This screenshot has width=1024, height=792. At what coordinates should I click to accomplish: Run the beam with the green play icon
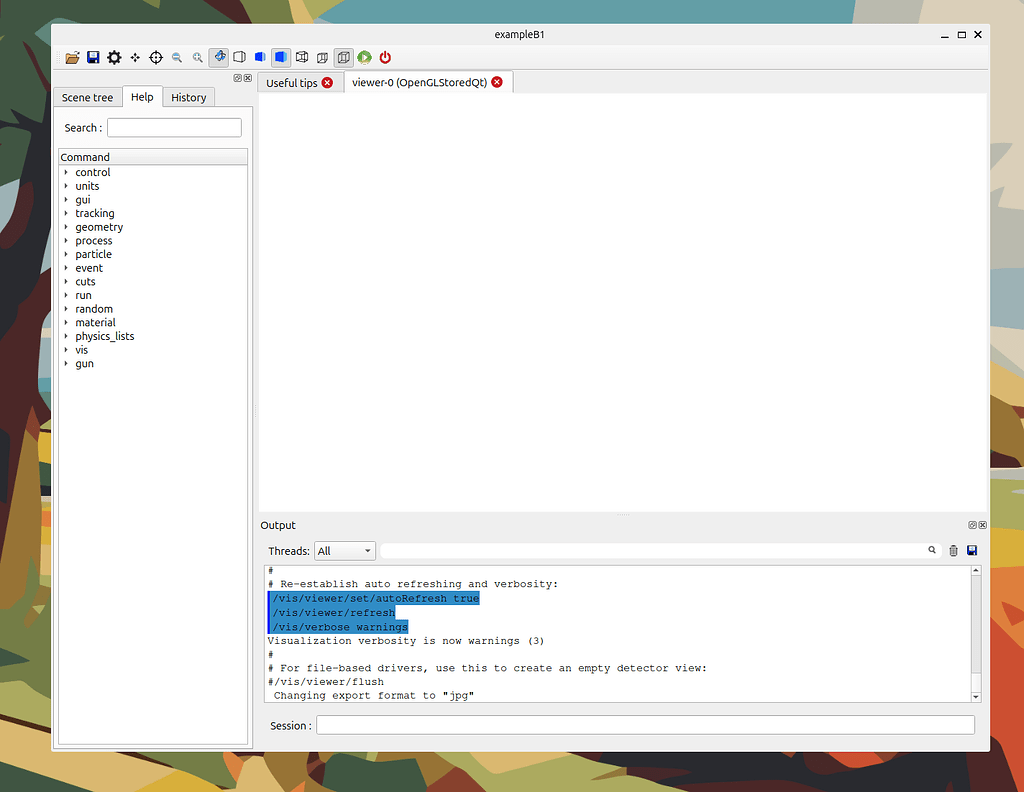[364, 57]
